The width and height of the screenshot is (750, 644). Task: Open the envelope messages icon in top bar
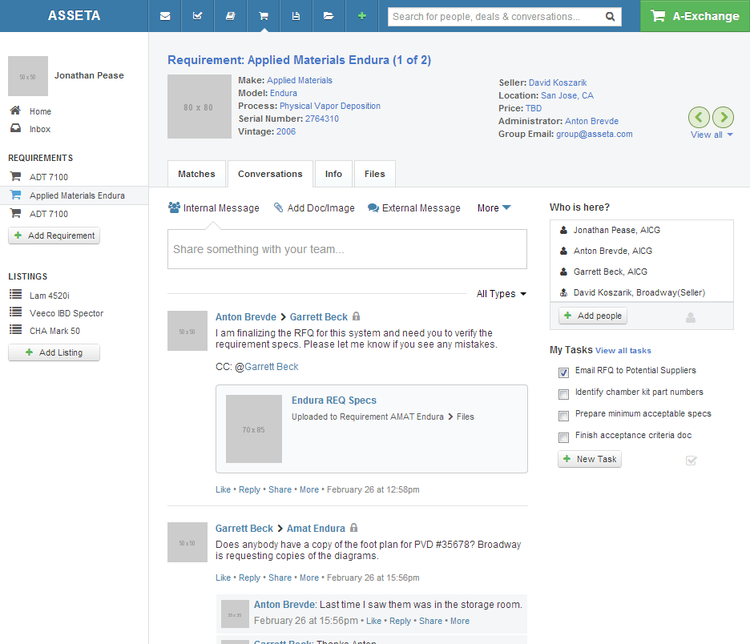[x=165, y=16]
